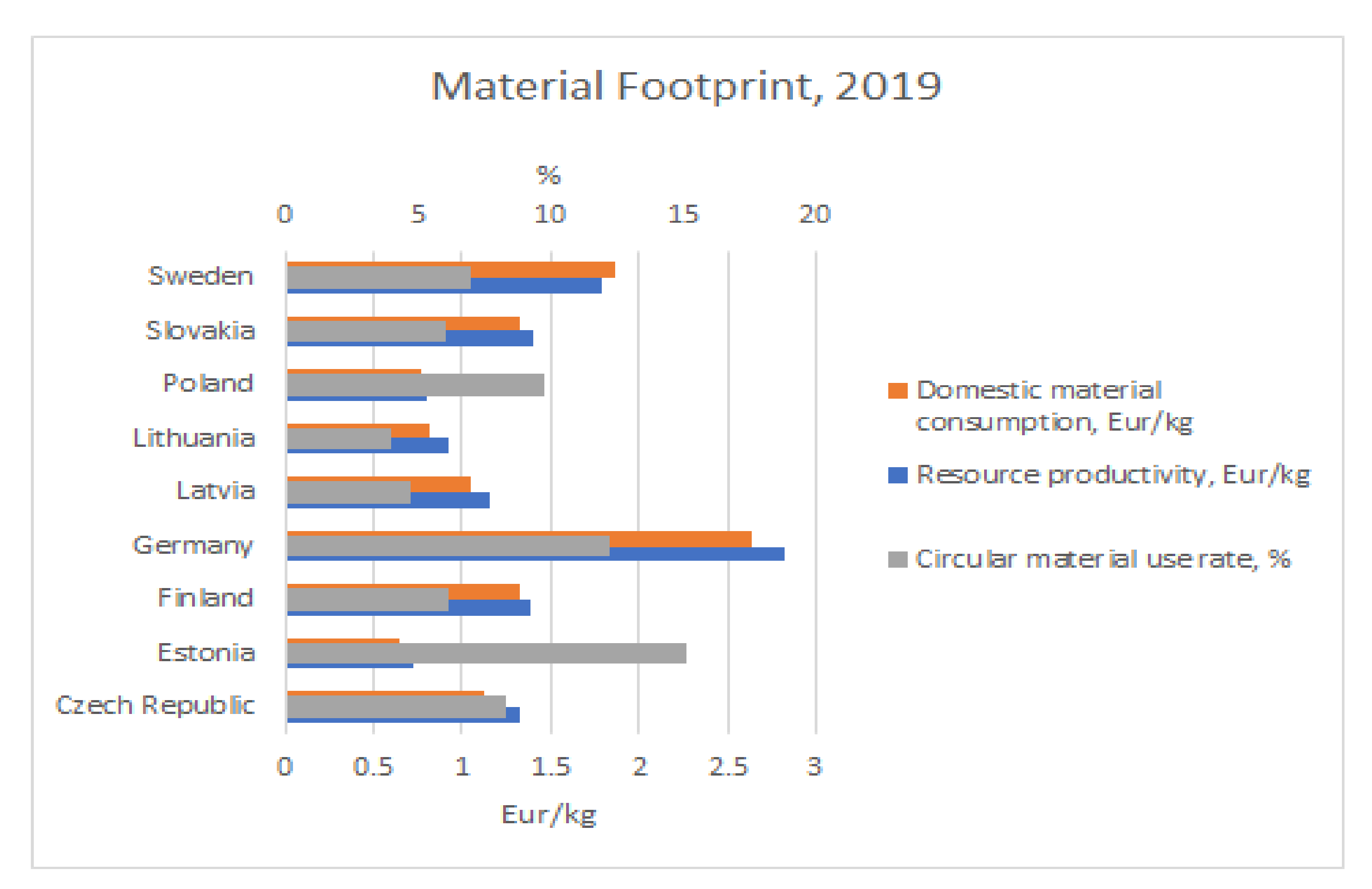The image size is (1372, 889).
Task: Select the chart title Material Footprint, 2019
Action: pyautogui.click(x=686, y=87)
